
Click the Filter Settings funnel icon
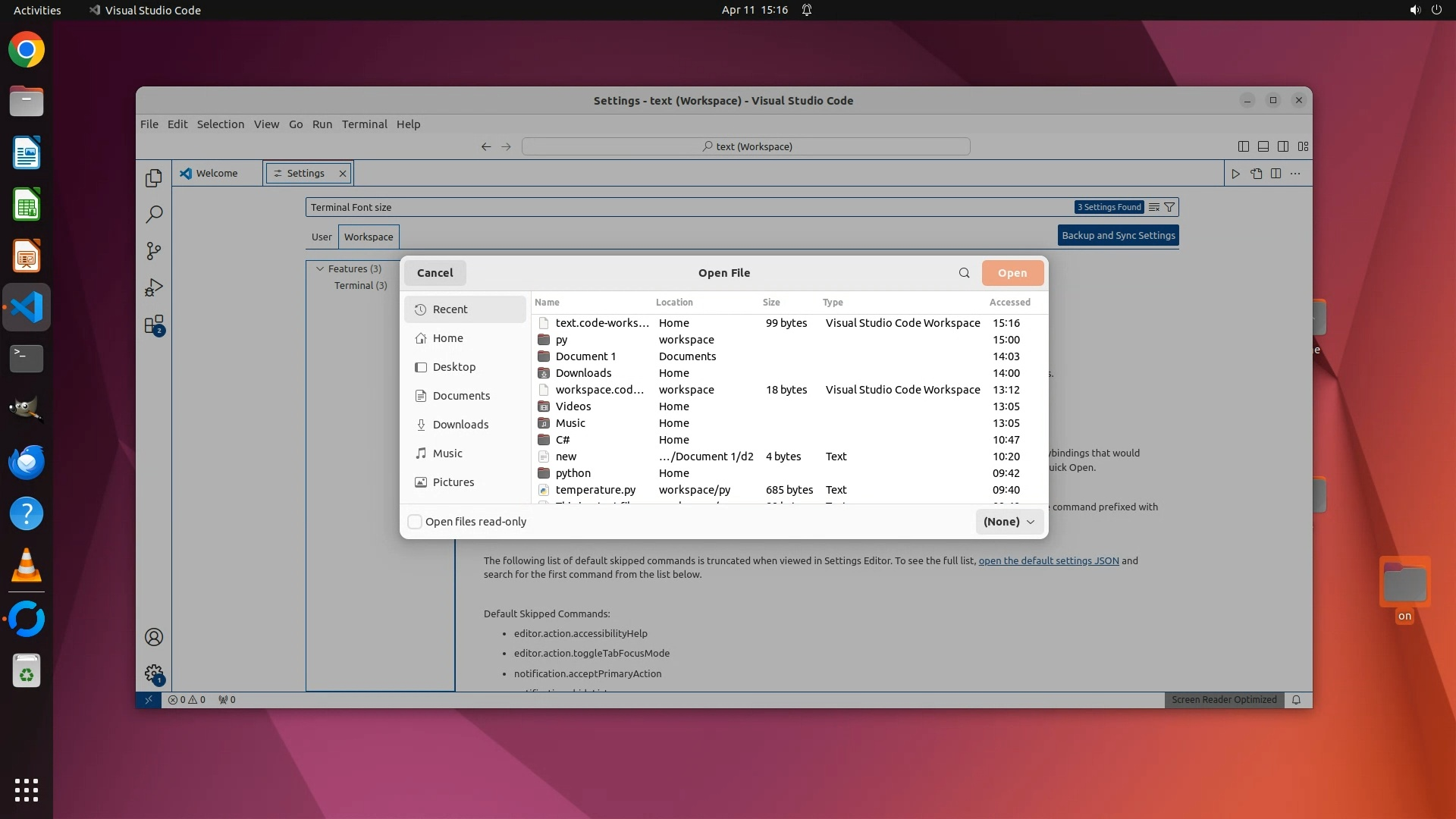(x=1169, y=207)
